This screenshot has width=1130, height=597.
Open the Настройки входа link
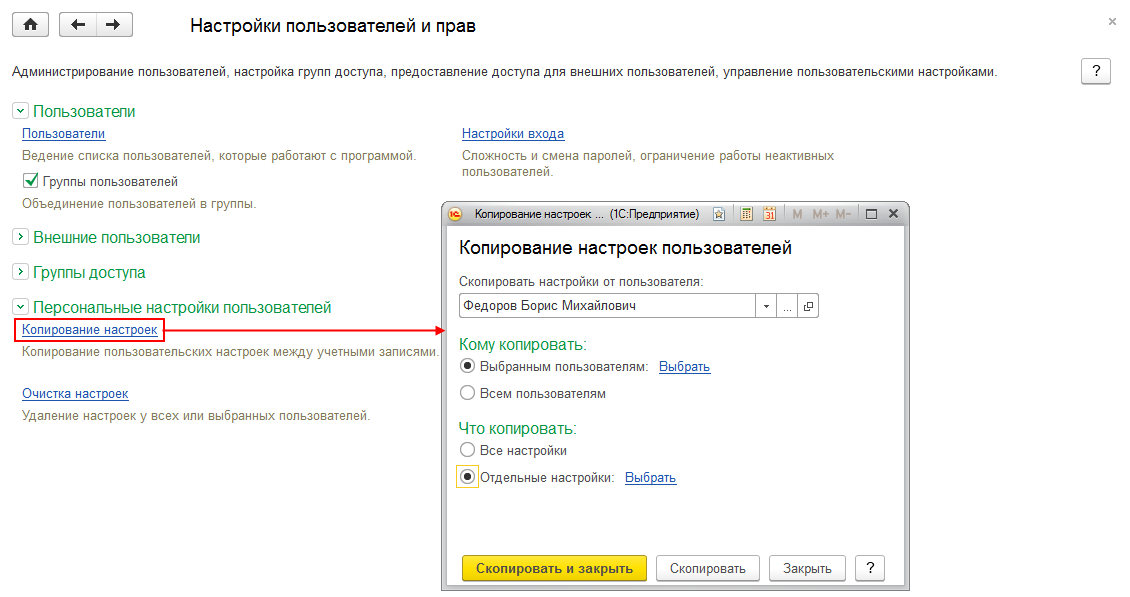tap(512, 133)
